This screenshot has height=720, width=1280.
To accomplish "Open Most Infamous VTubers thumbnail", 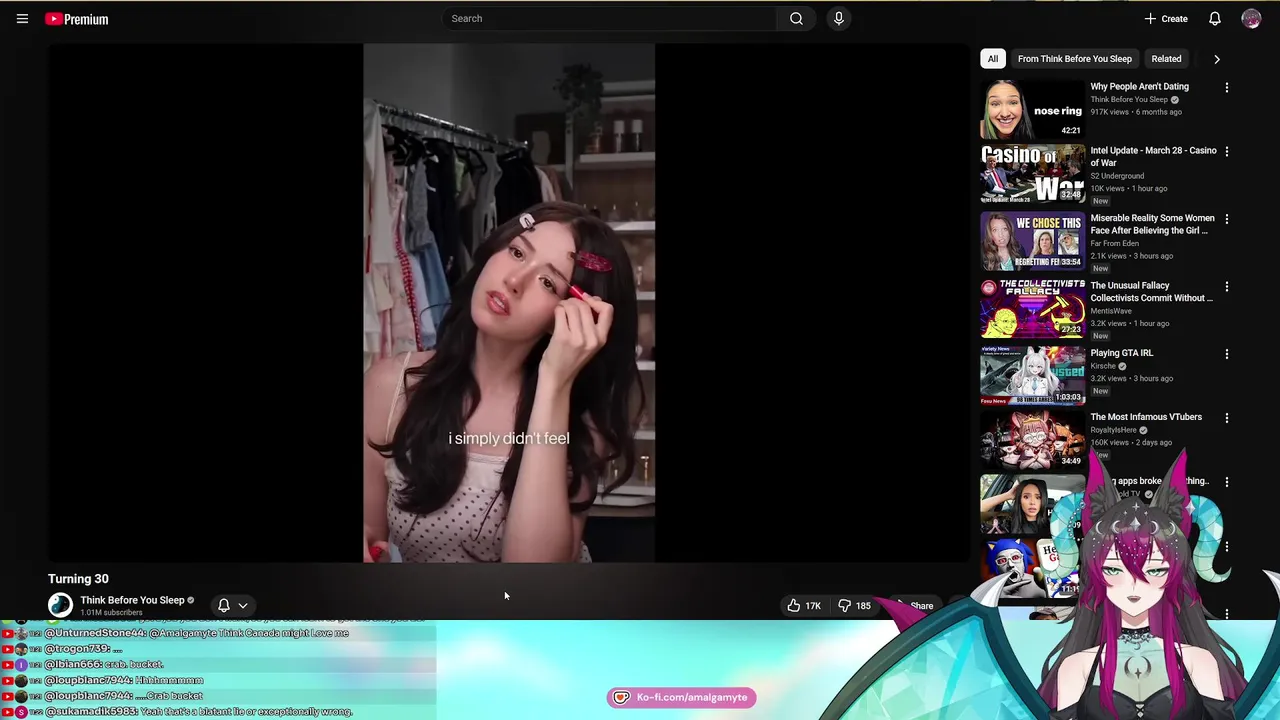I will point(1032,439).
